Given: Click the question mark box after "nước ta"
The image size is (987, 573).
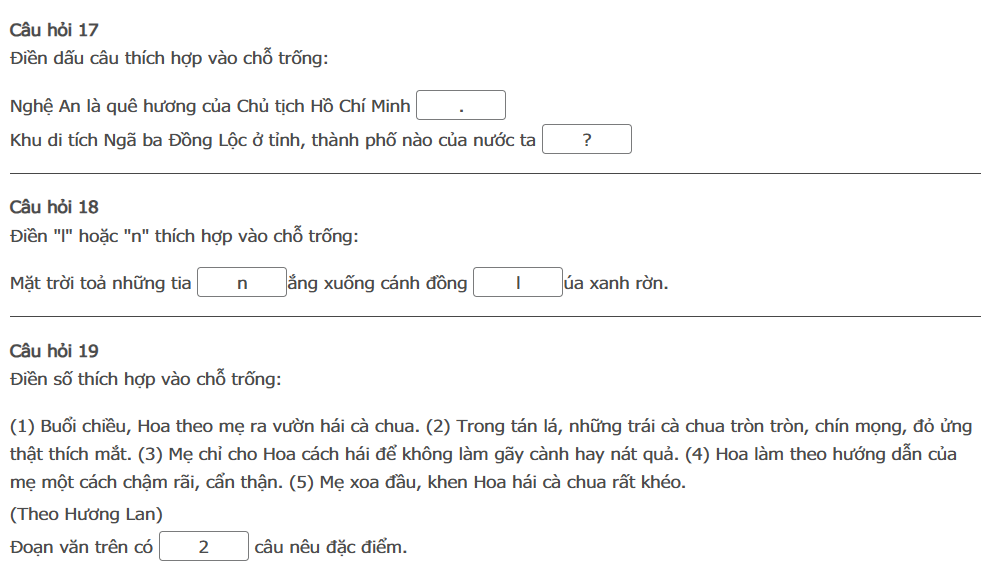Looking at the screenshot, I should [586, 140].
